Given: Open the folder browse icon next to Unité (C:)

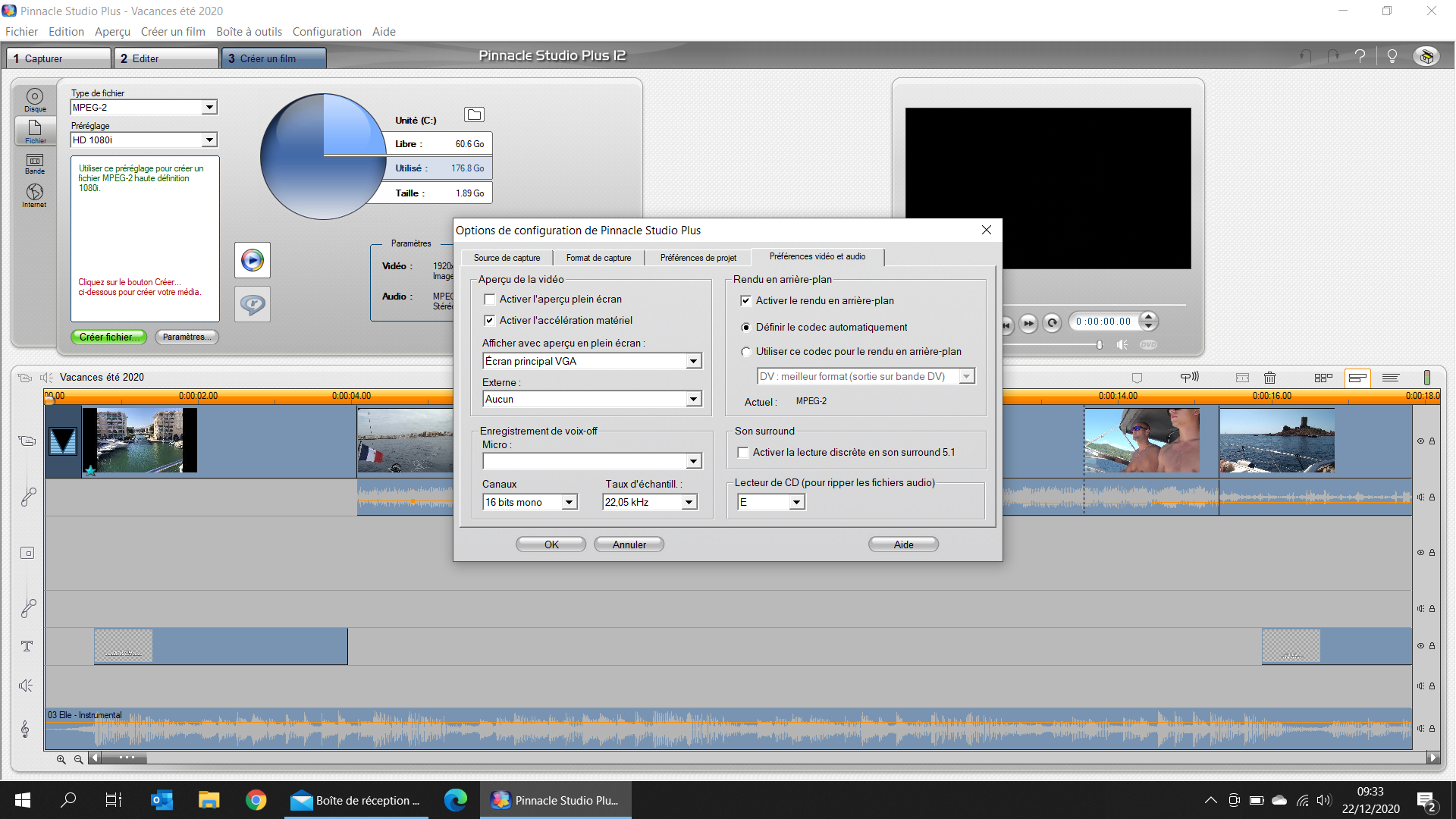Looking at the screenshot, I should 474,115.
